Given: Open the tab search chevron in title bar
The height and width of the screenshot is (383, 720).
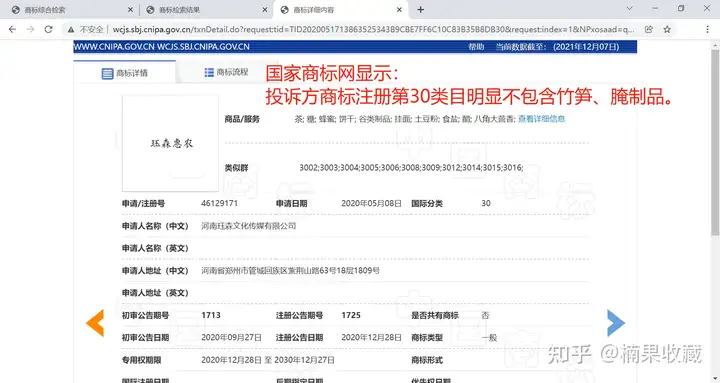Looking at the screenshot, I should pyautogui.click(x=630, y=8).
